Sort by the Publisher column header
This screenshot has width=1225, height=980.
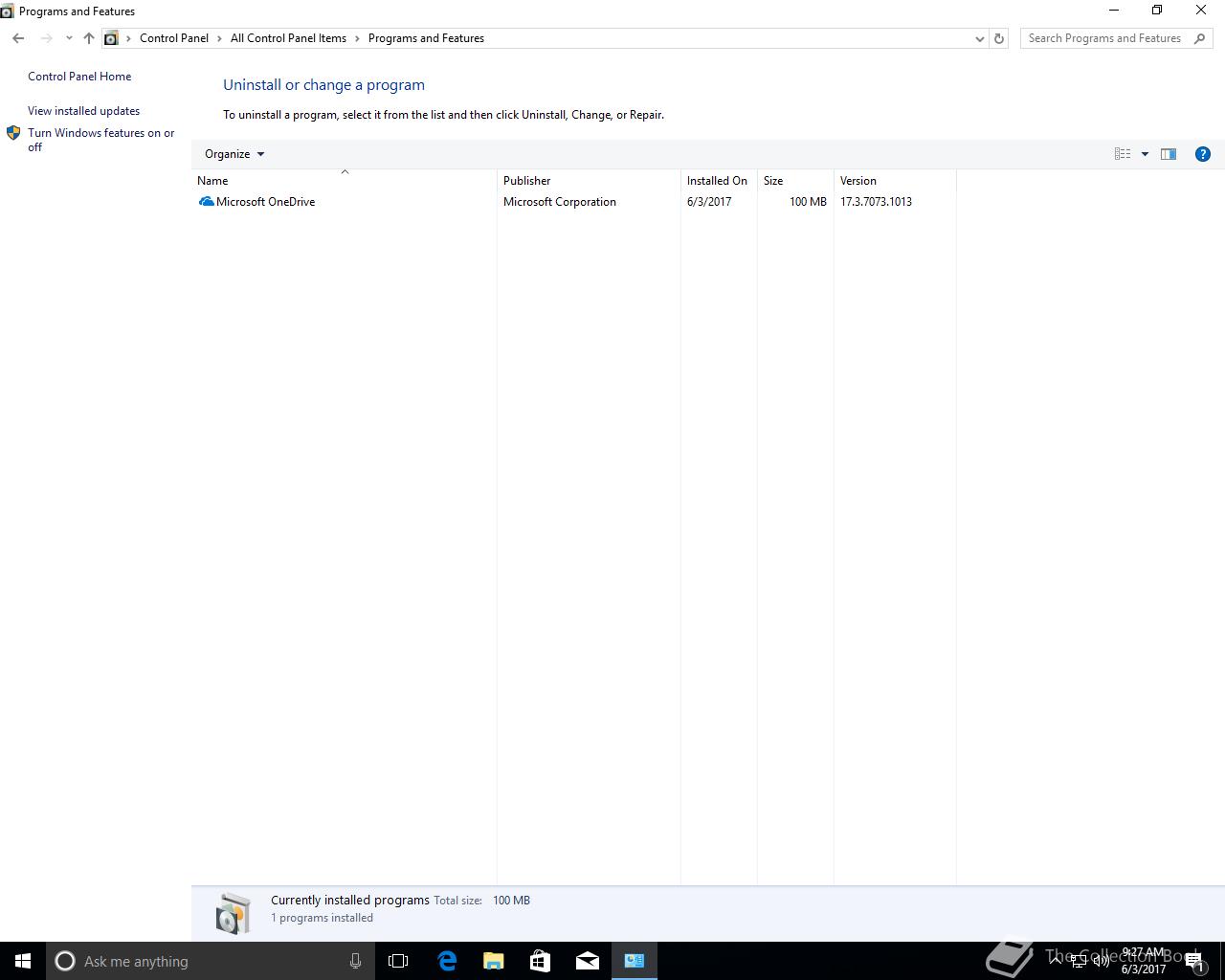(589, 181)
